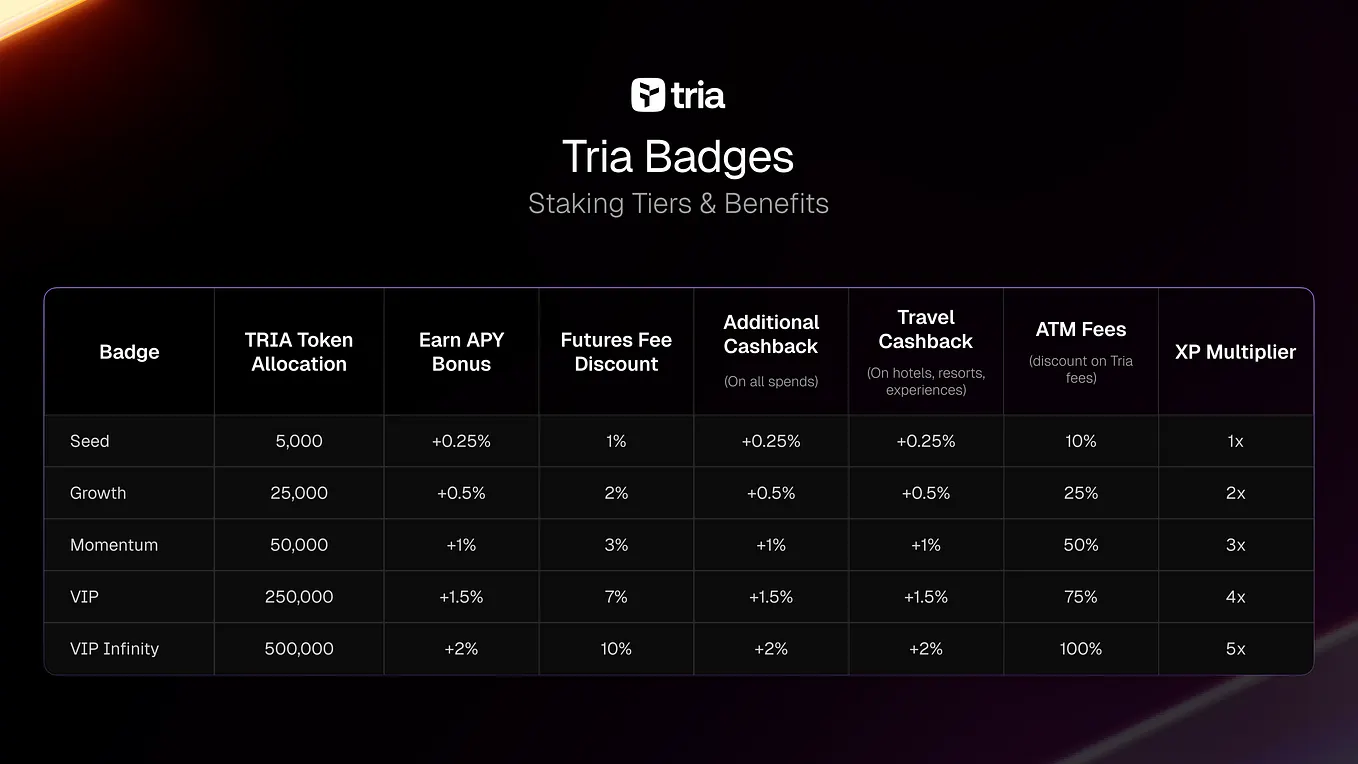Select the TRIA Token Allocation header
The image size is (1358, 764).
(x=299, y=352)
